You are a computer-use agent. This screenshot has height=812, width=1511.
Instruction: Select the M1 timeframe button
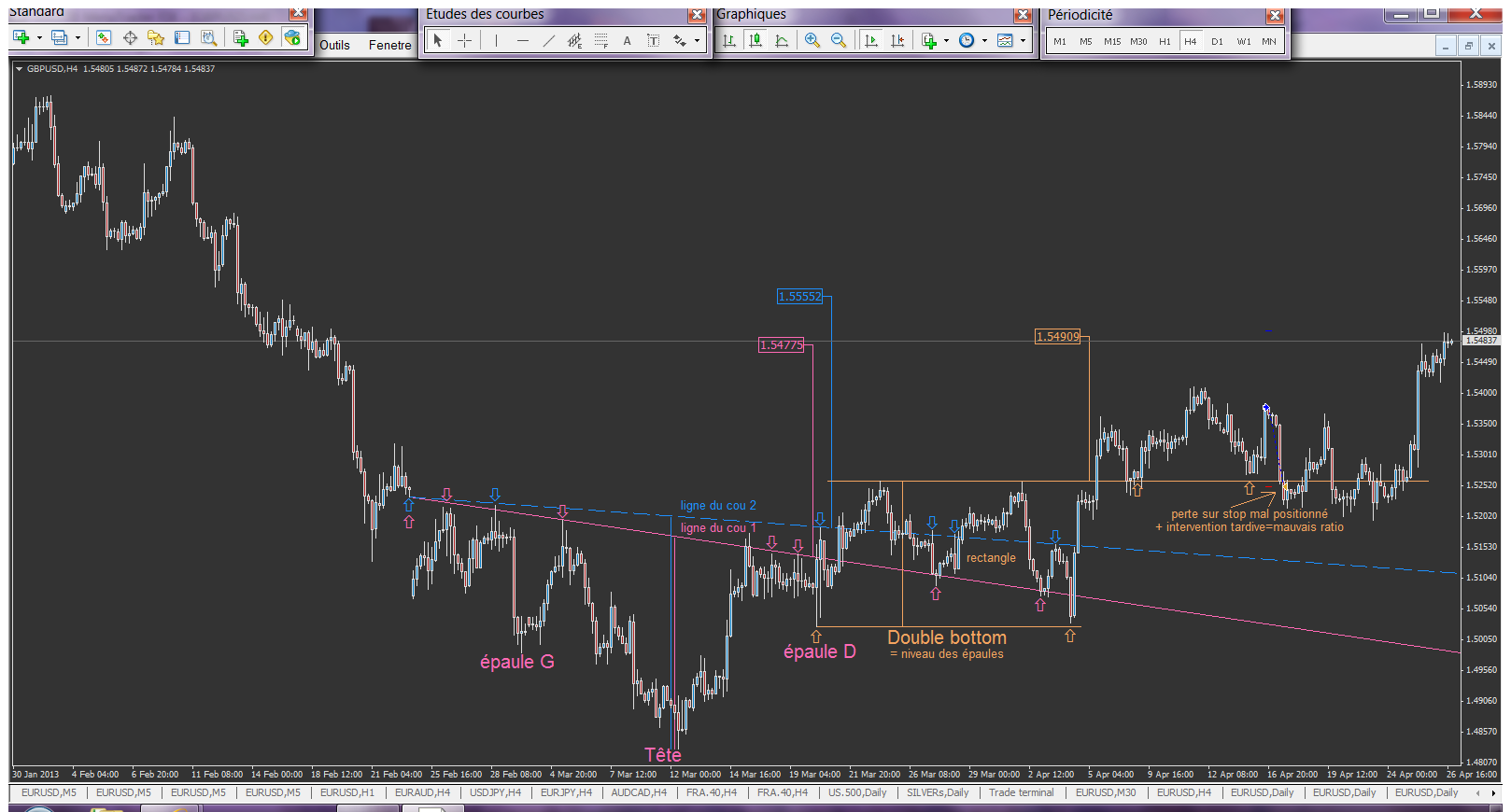pyautogui.click(x=1060, y=41)
